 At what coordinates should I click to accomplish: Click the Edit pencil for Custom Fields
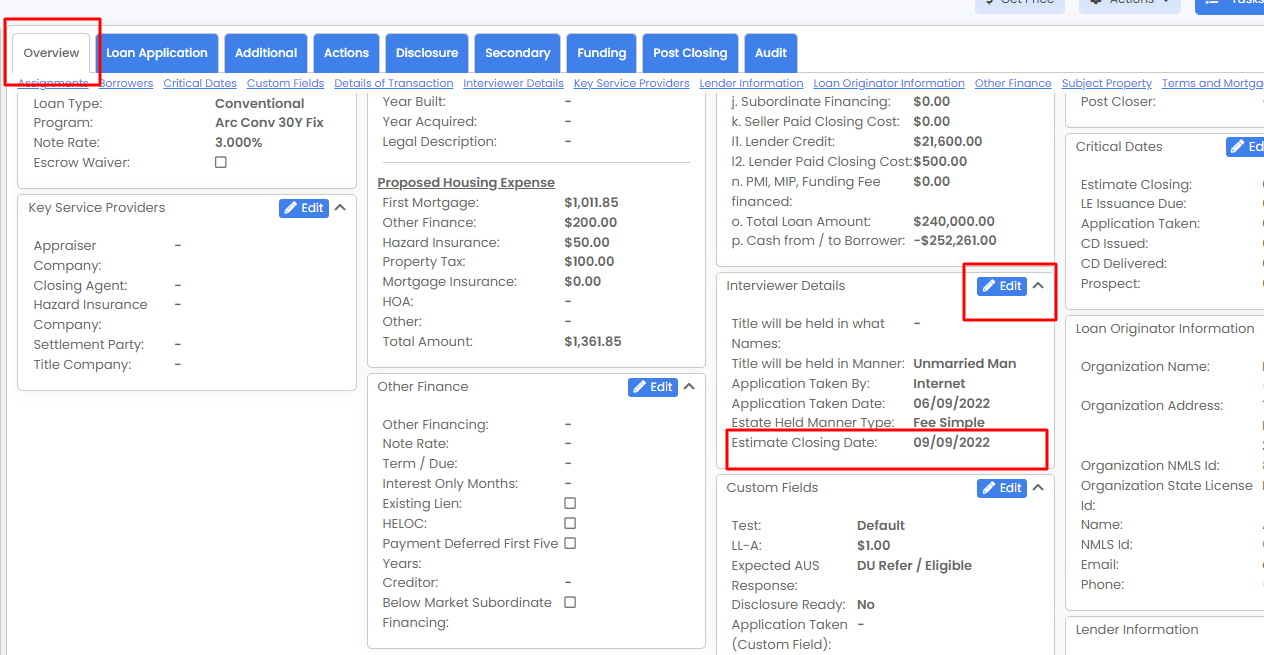pos(1001,488)
